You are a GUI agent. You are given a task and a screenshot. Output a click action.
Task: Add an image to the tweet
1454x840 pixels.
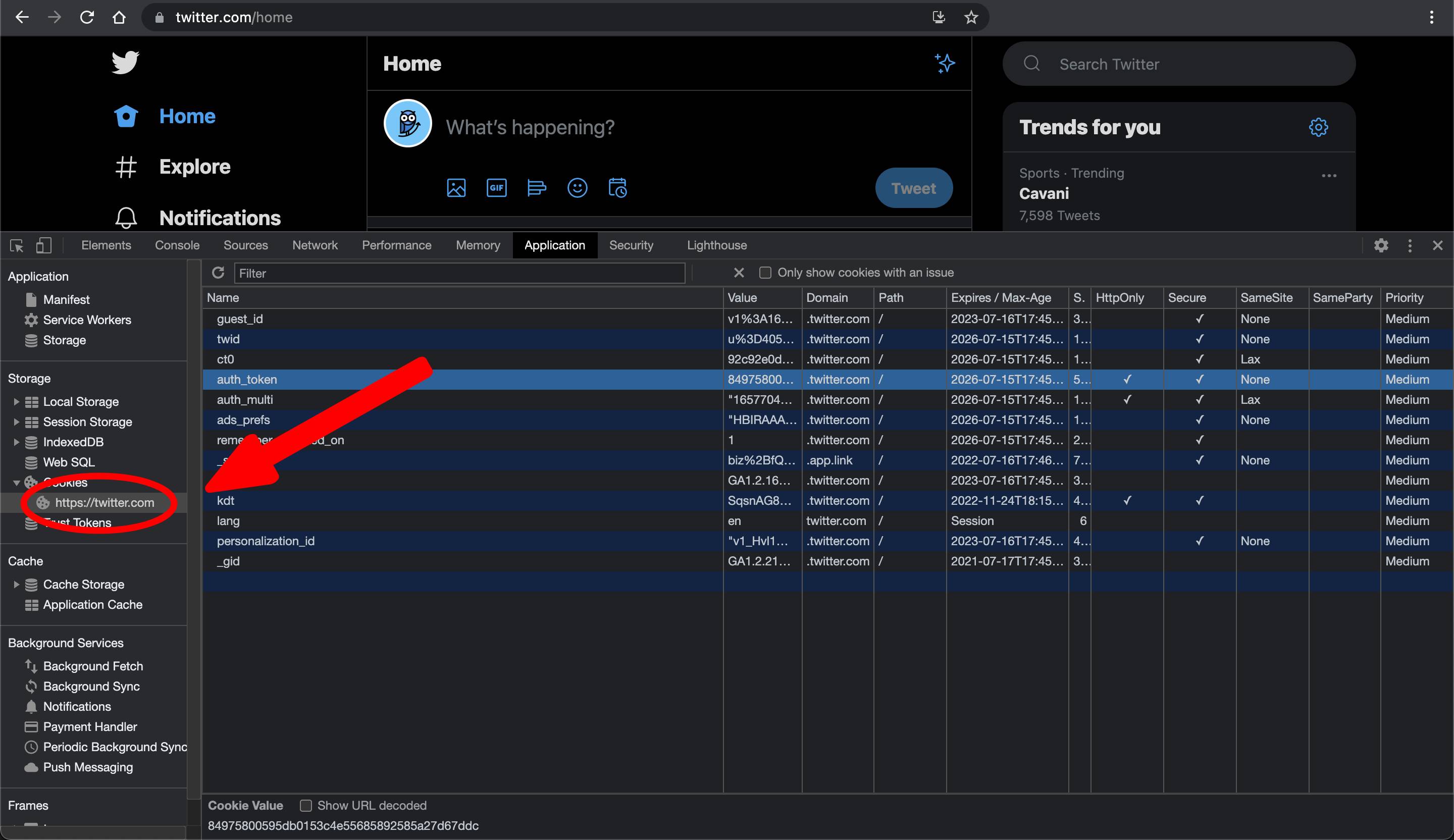pyautogui.click(x=456, y=188)
